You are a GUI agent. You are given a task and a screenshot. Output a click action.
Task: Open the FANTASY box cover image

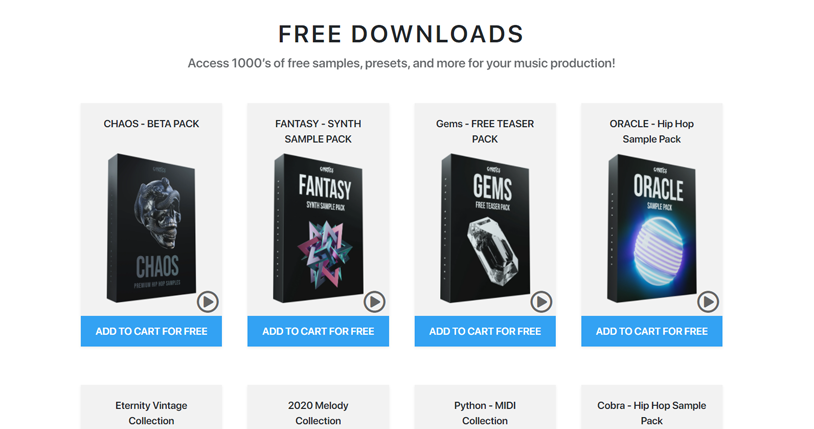pyautogui.click(x=318, y=227)
